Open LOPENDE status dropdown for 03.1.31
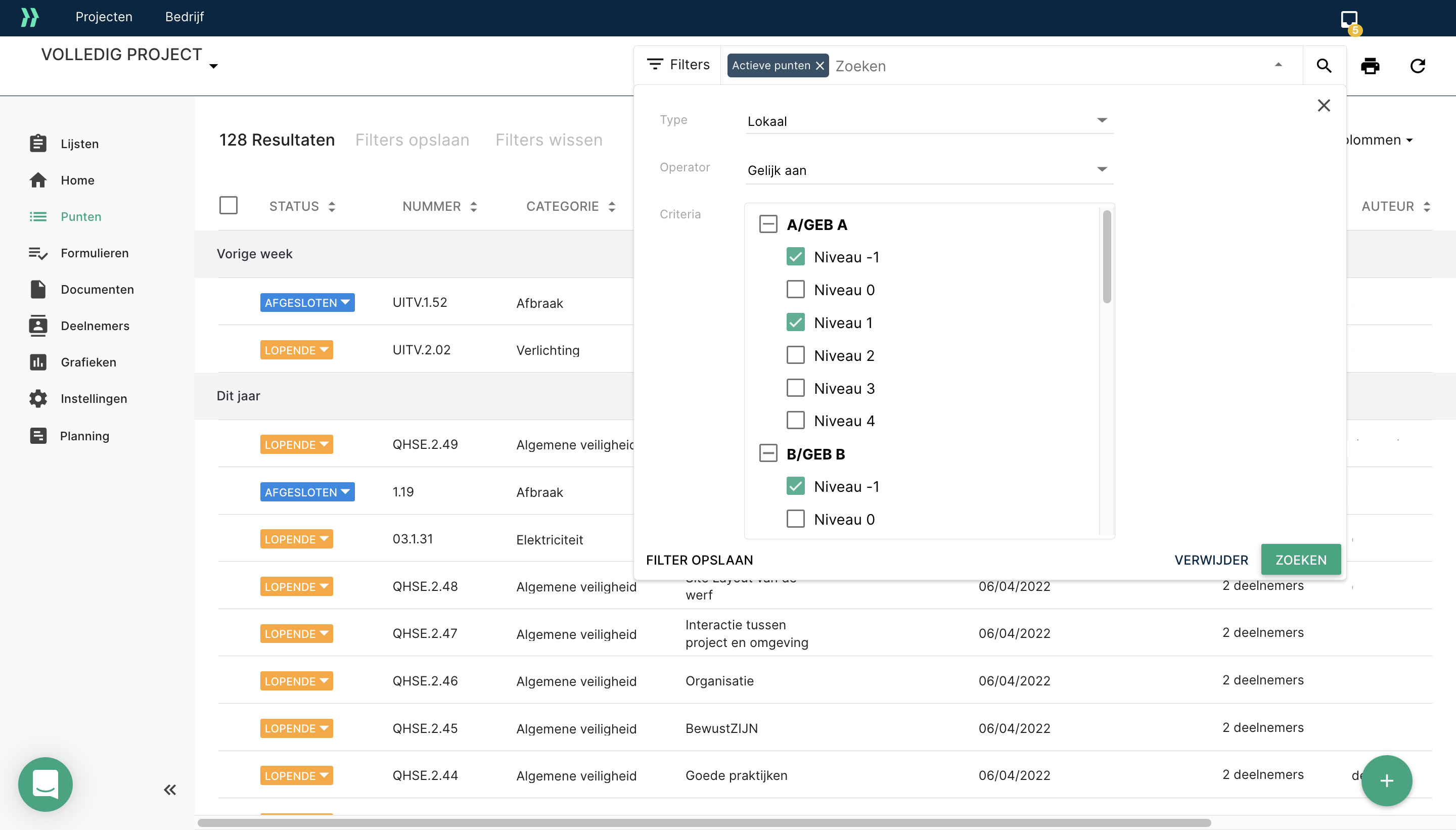 pos(296,539)
